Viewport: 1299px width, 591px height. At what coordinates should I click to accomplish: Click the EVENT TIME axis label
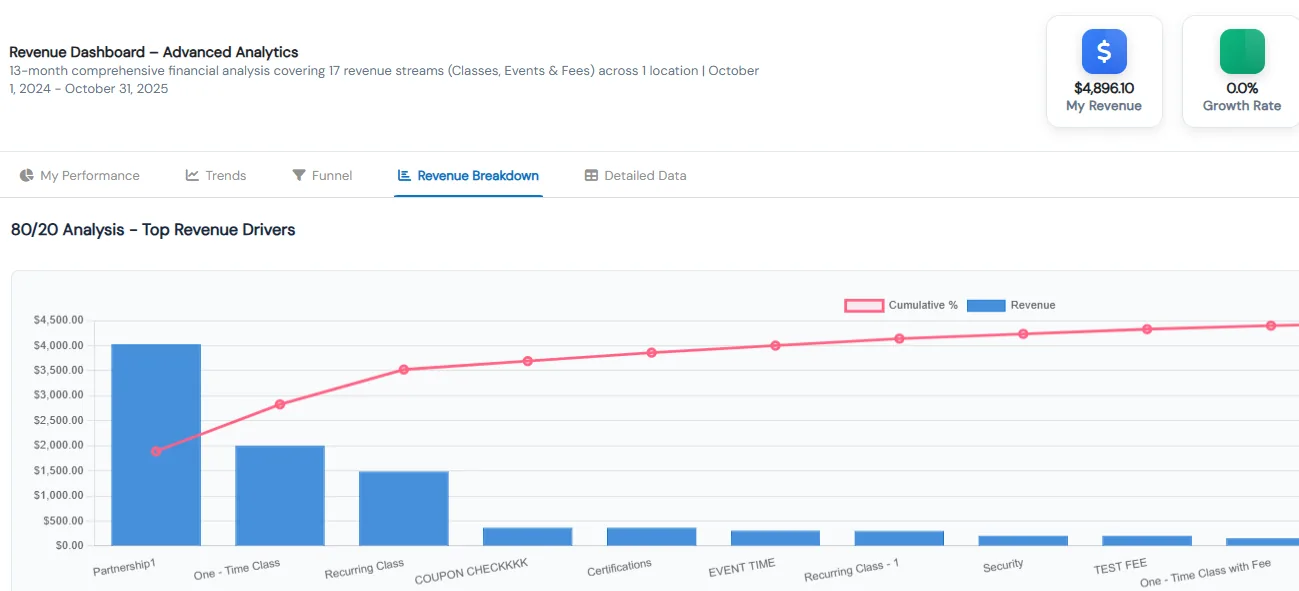(x=742, y=568)
